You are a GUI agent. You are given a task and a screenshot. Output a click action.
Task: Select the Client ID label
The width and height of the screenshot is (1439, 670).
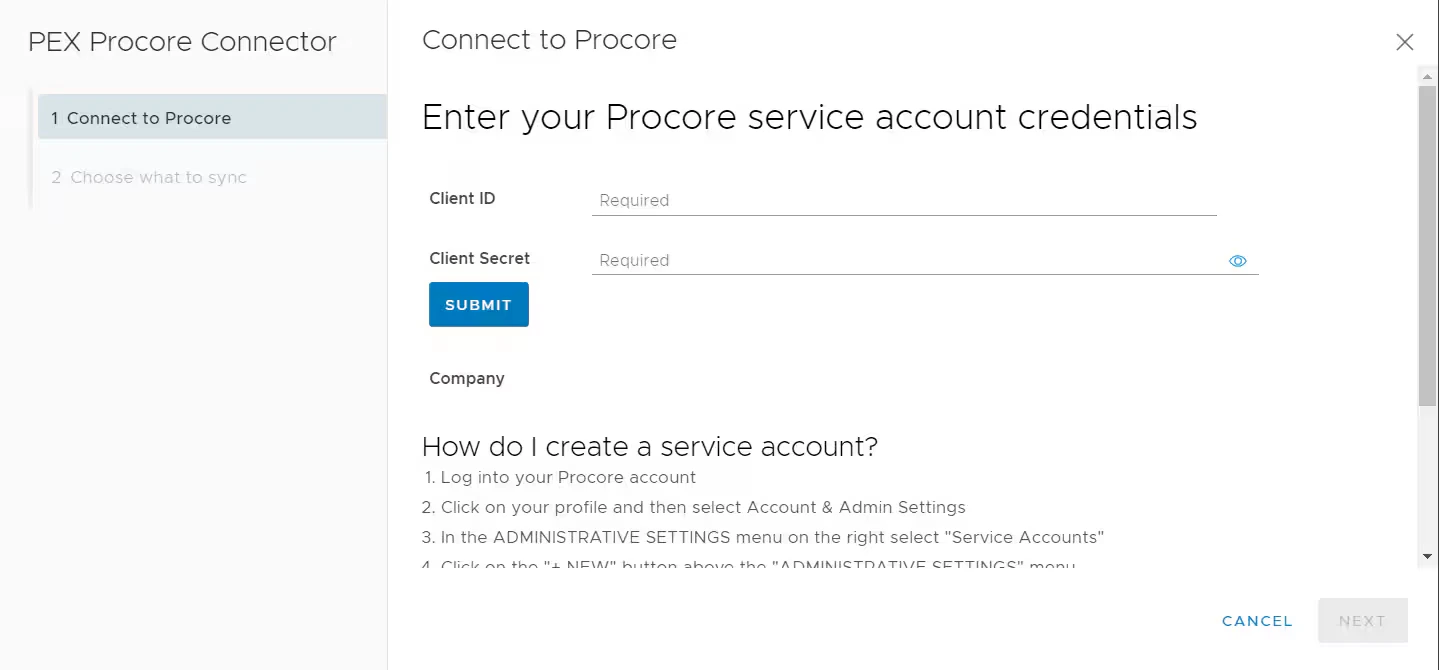click(462, 198)
